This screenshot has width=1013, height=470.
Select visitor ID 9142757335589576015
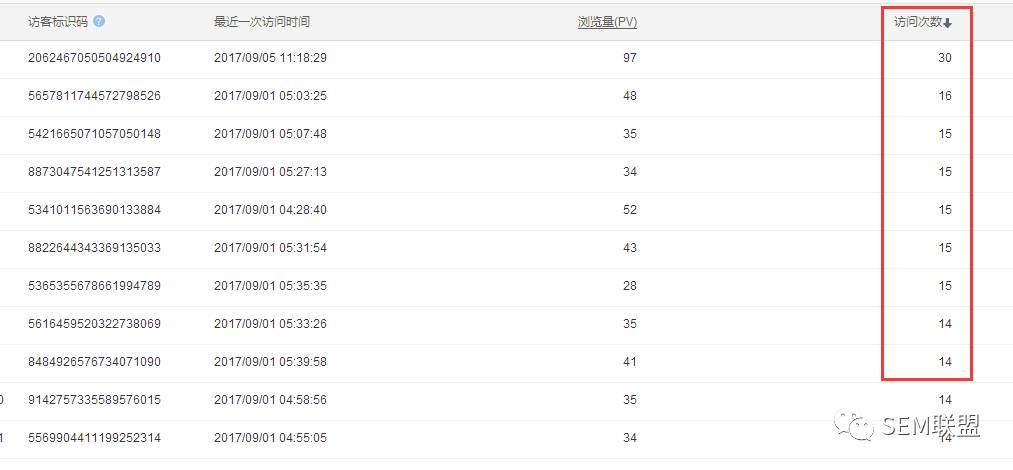point(94,400)
